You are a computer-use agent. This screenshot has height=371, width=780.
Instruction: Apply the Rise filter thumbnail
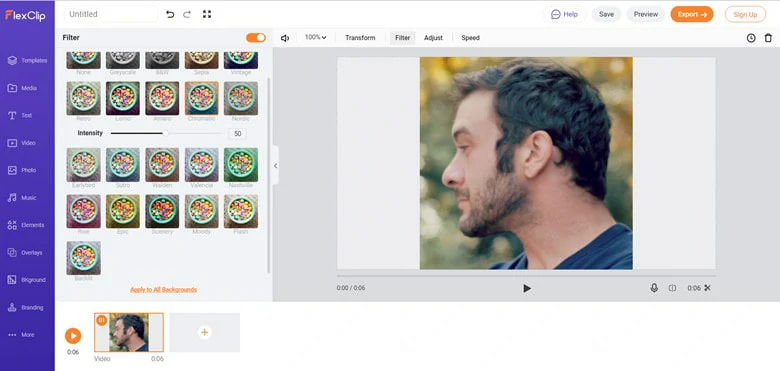[84, 211]
